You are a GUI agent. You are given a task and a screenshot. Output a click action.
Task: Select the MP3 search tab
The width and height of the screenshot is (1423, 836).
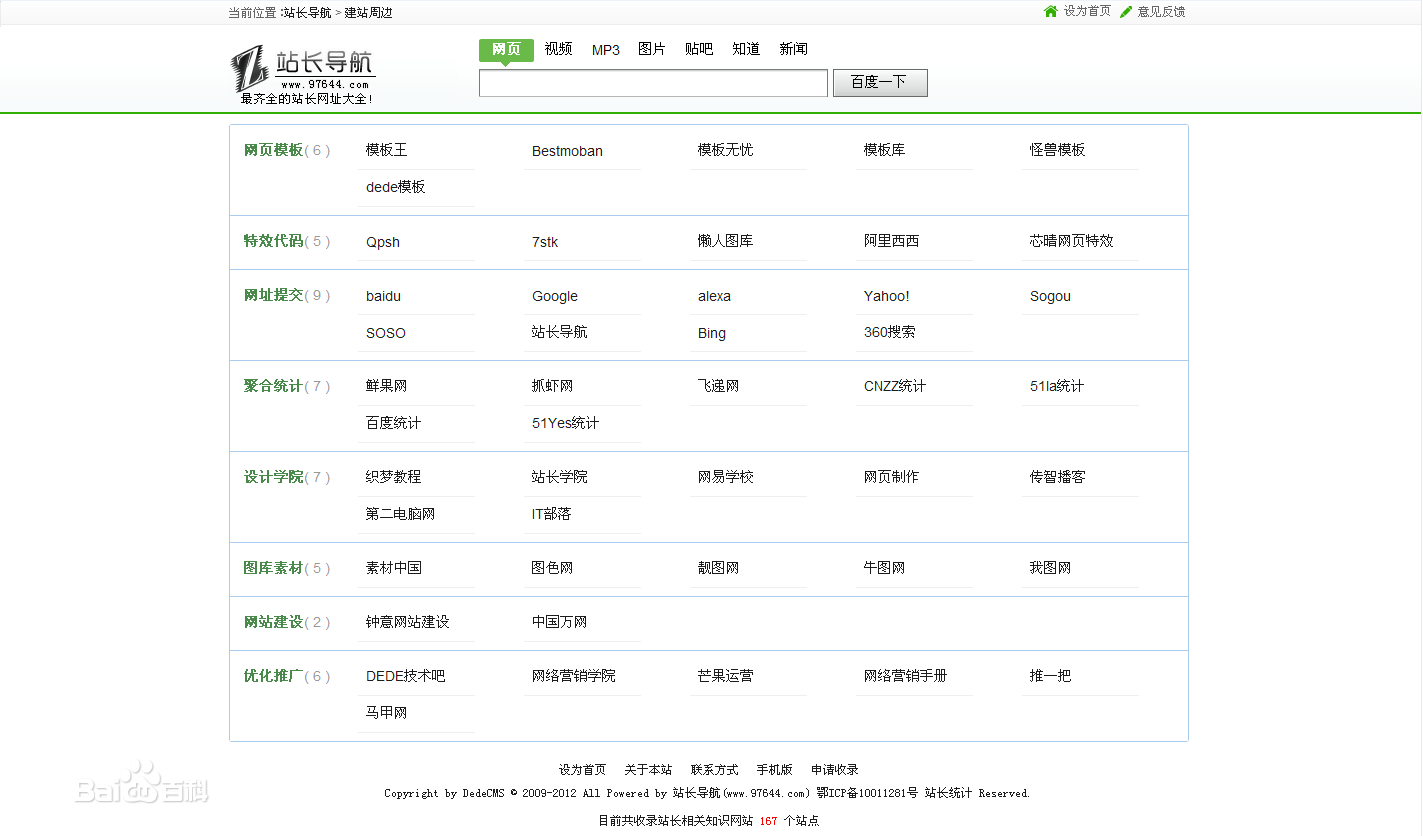click(605, 48)
